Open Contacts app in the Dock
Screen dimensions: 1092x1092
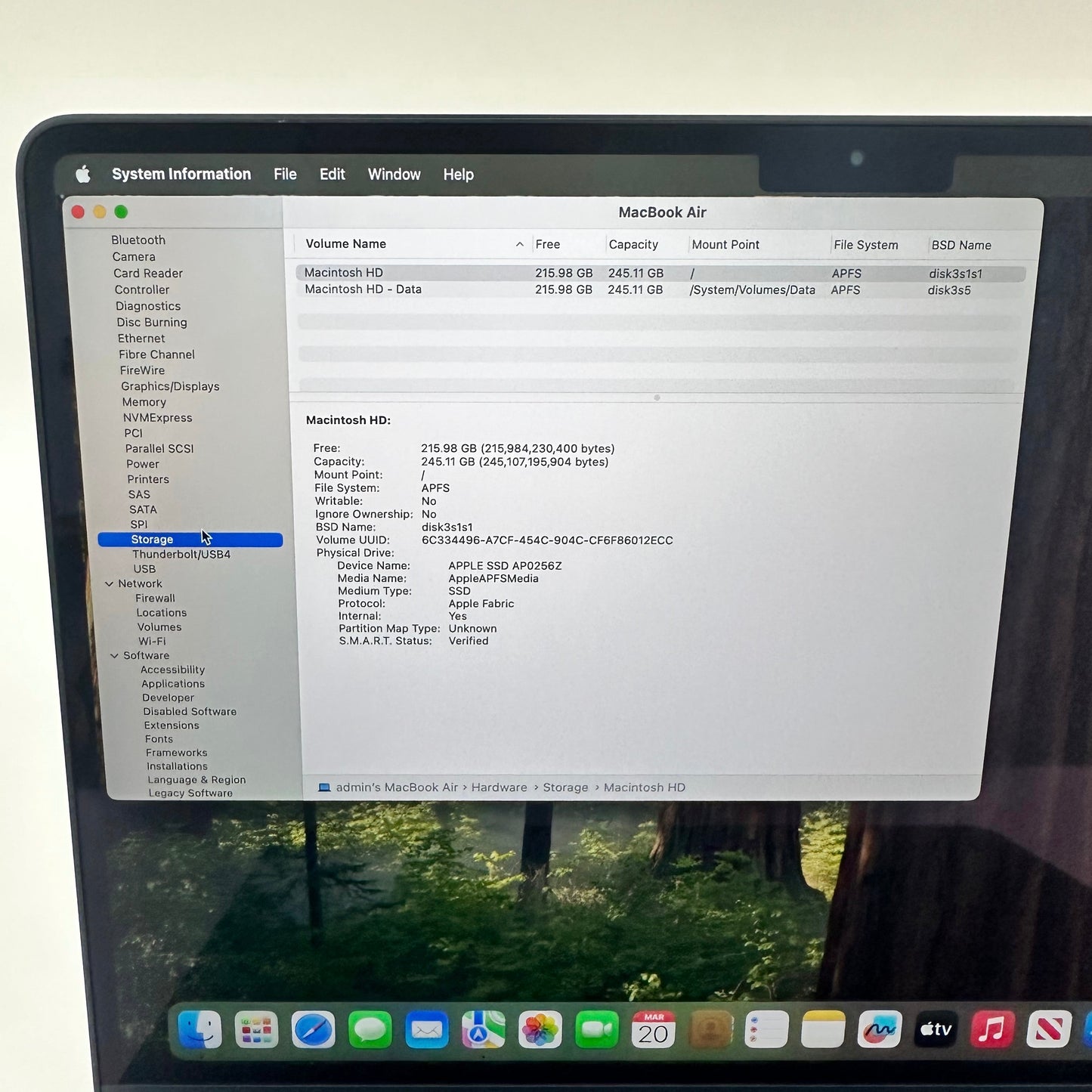(710, 1029)
